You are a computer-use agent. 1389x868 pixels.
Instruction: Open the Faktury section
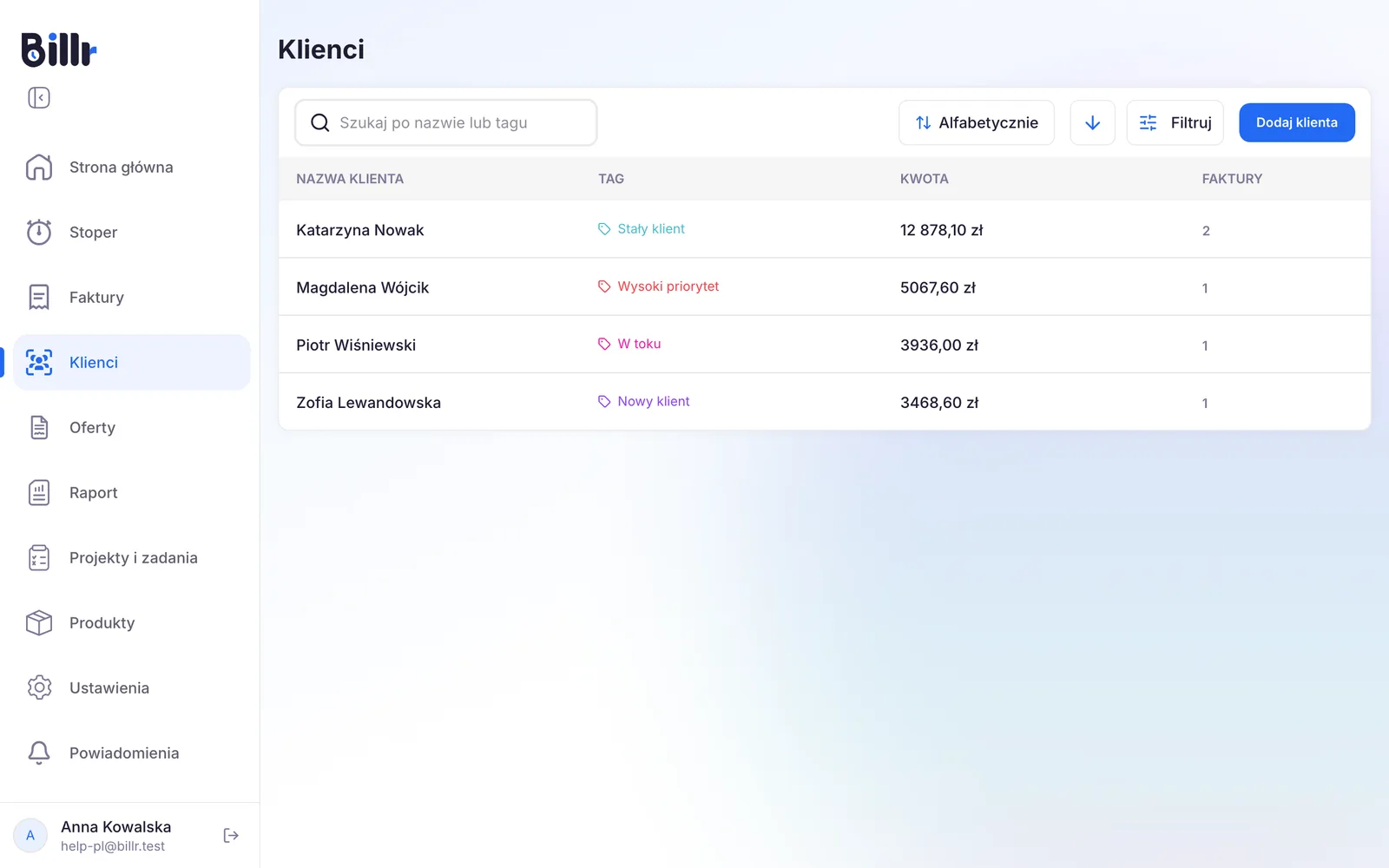pyautogui.click(x=132, y=297)
